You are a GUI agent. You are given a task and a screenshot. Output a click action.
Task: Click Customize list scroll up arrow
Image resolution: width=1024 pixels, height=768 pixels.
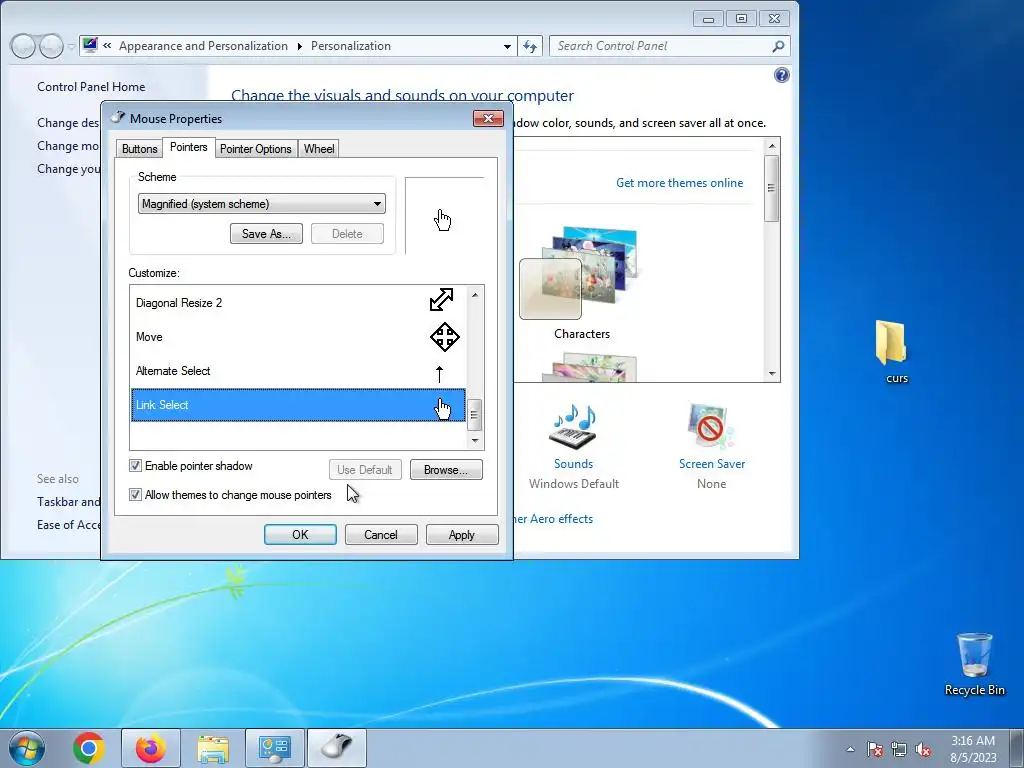point(475,295)
